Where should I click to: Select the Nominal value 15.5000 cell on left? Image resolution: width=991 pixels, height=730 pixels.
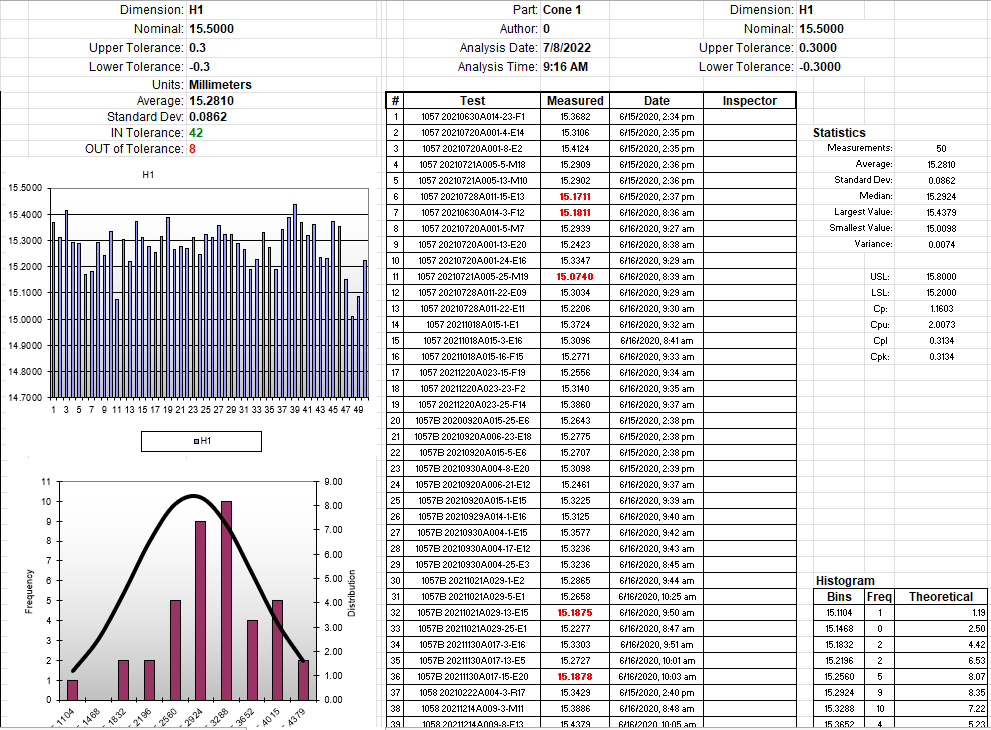(211, 29)
